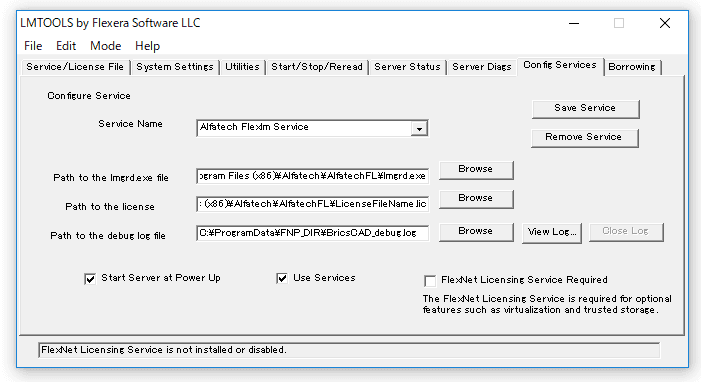
Task: Switch to Utilities tab
Action: coord(242,67)
